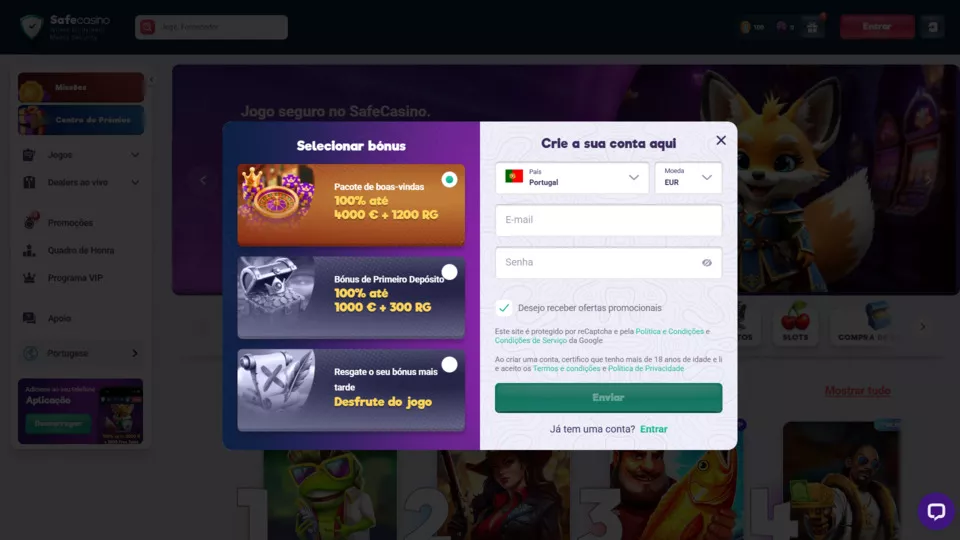Click the Slots cherry category icon

pos(795,321)
